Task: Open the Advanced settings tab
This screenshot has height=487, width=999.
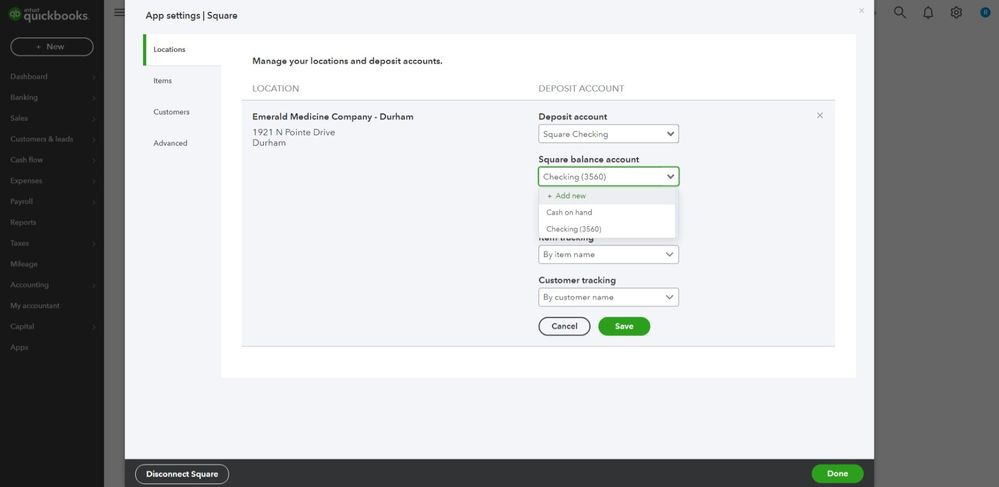Action: coord(170,143)
